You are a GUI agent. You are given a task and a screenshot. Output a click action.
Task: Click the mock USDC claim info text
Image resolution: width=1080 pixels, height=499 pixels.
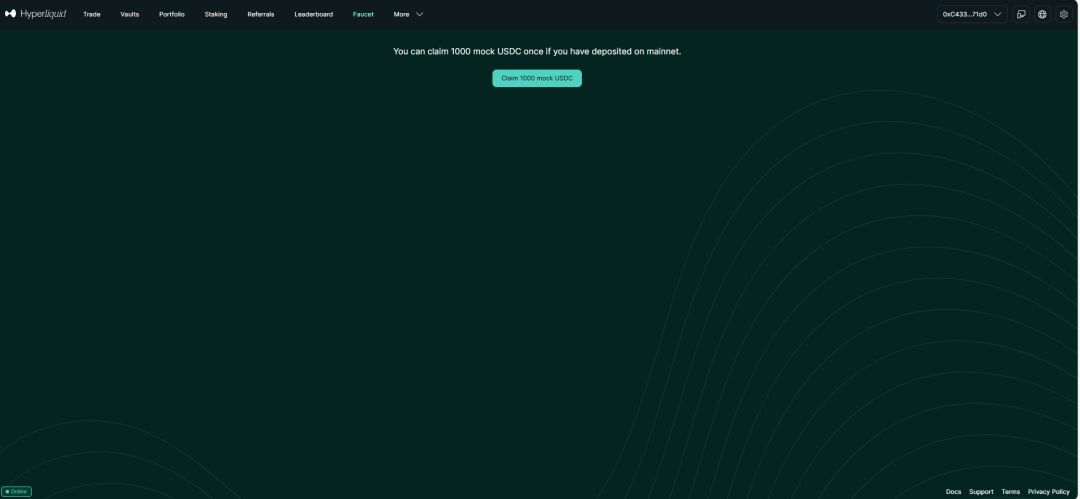click(537, 52)
